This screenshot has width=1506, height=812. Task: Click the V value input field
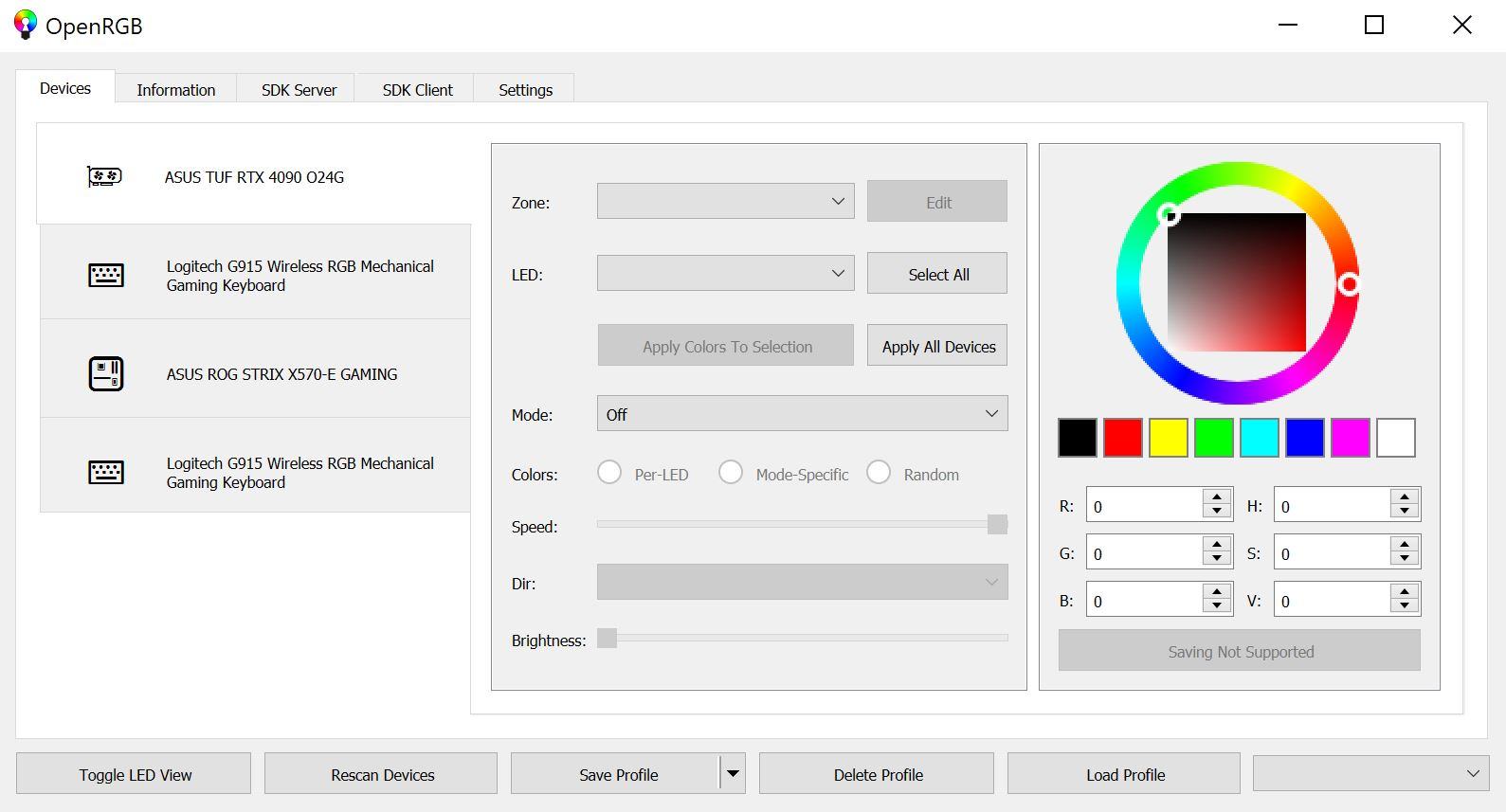tap(1333, 599)
